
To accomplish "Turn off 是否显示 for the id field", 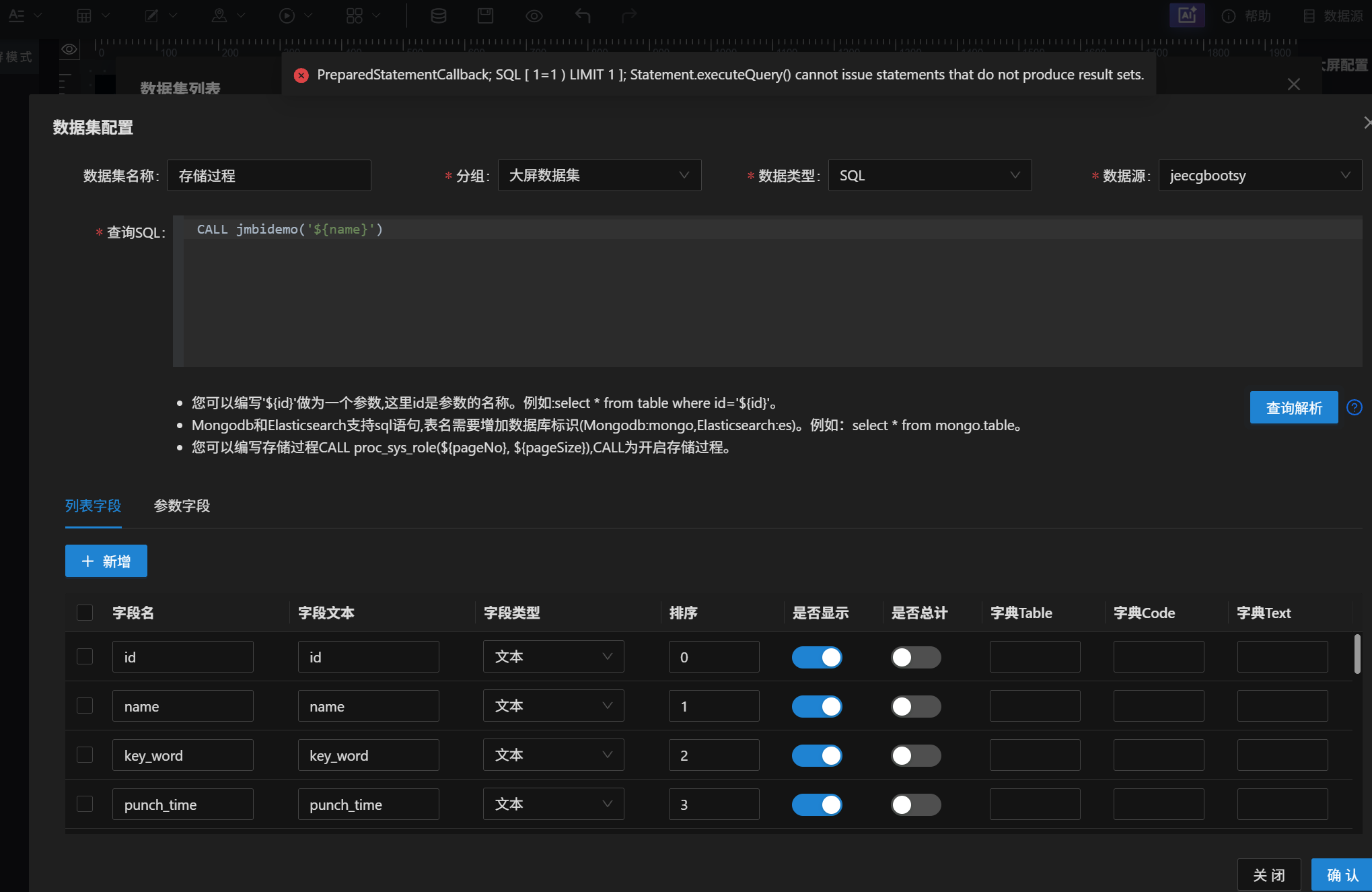I will pos(816,657).
